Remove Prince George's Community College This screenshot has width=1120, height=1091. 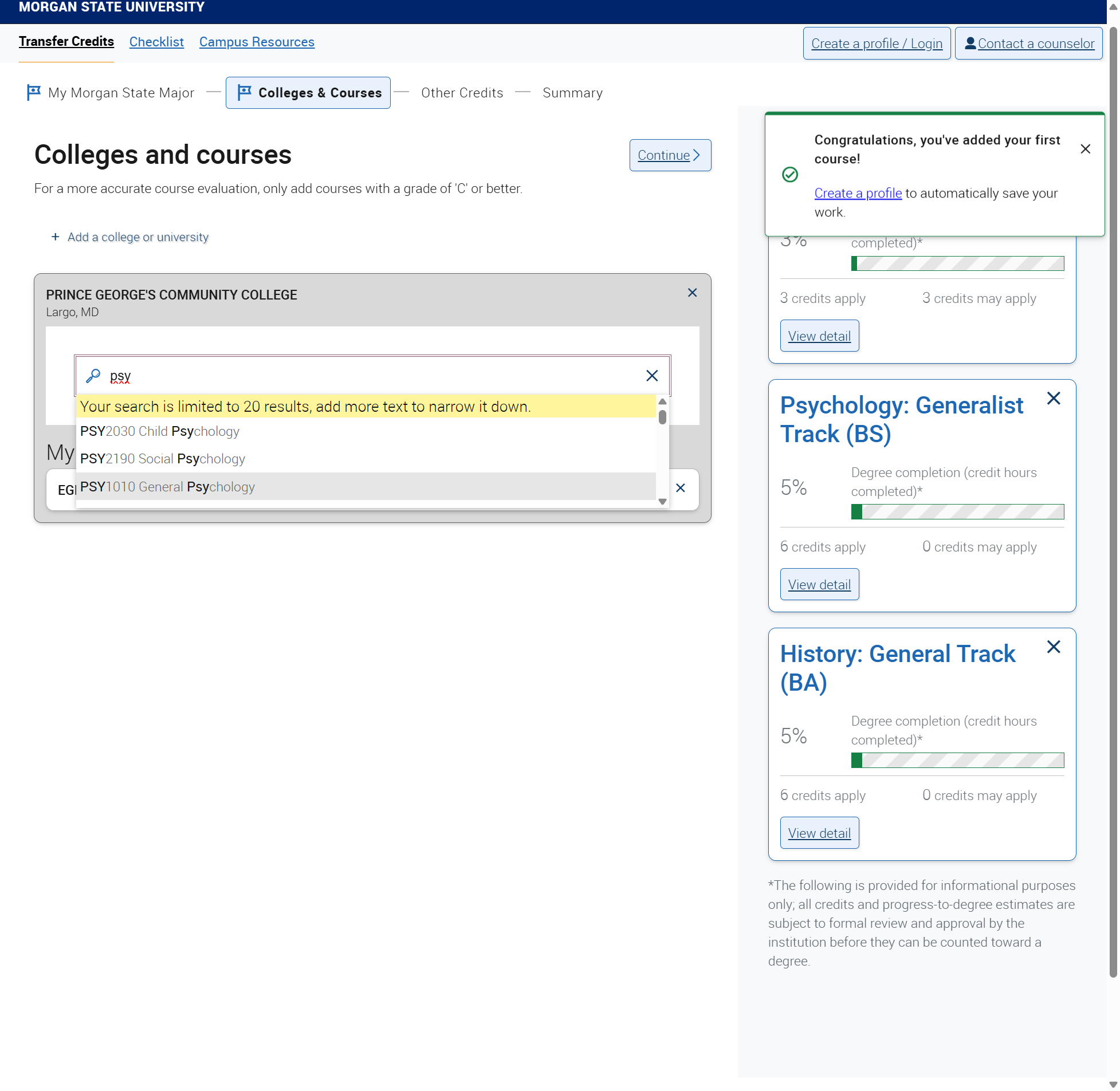pyautogui.click(x=692, y=293)
